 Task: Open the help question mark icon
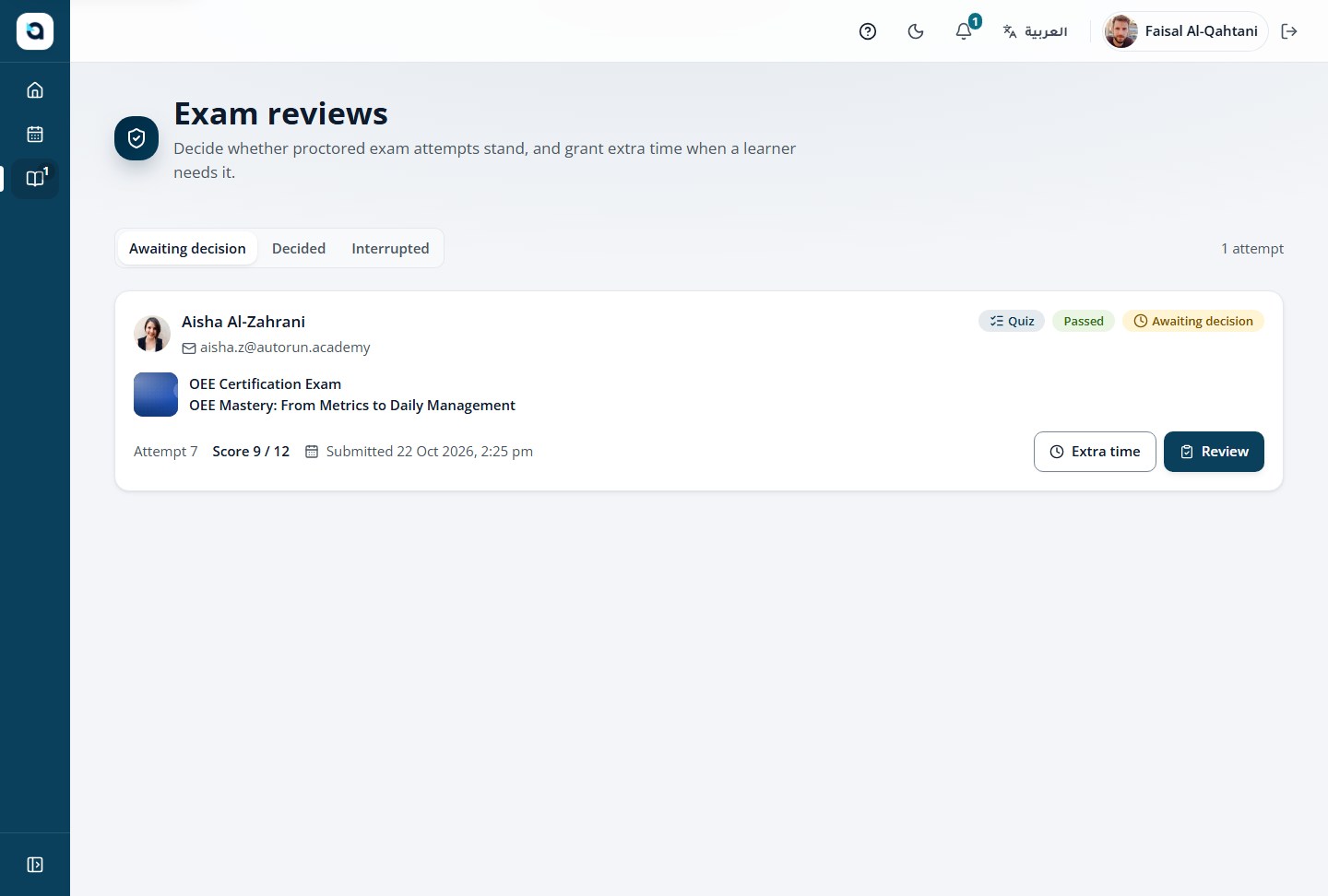868,31
